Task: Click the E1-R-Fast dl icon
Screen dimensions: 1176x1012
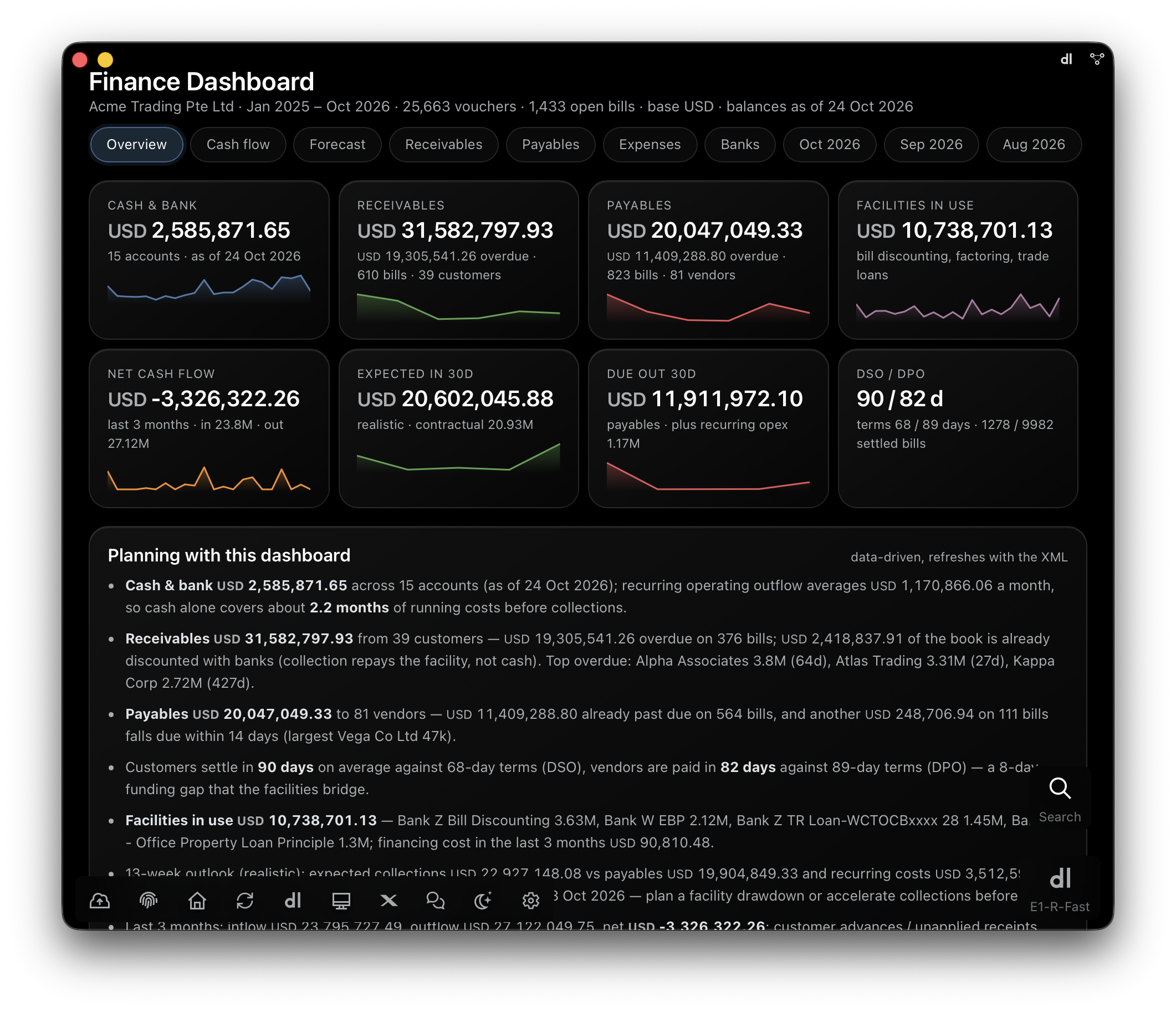Action: (1060, 879)
